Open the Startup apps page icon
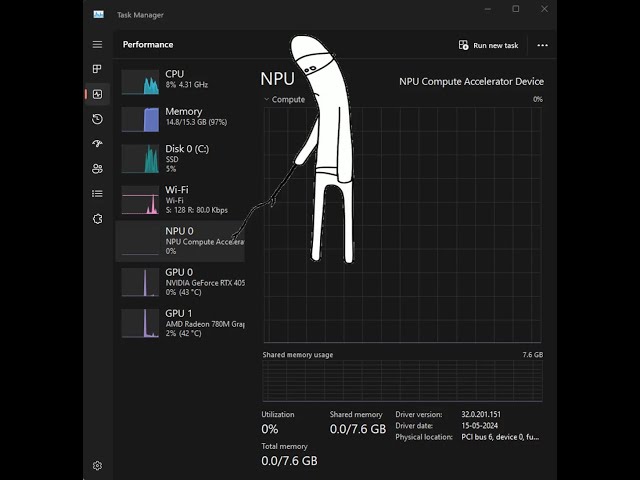This screenshot has height=480, width=640. pyautogui.click(x=97, y=144)
